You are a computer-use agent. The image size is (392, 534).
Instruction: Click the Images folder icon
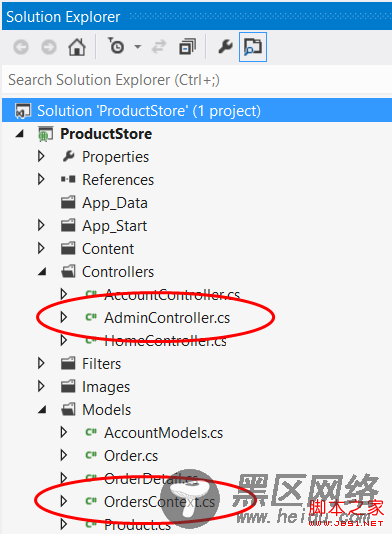pyautogui.click(x=68, y=386)
